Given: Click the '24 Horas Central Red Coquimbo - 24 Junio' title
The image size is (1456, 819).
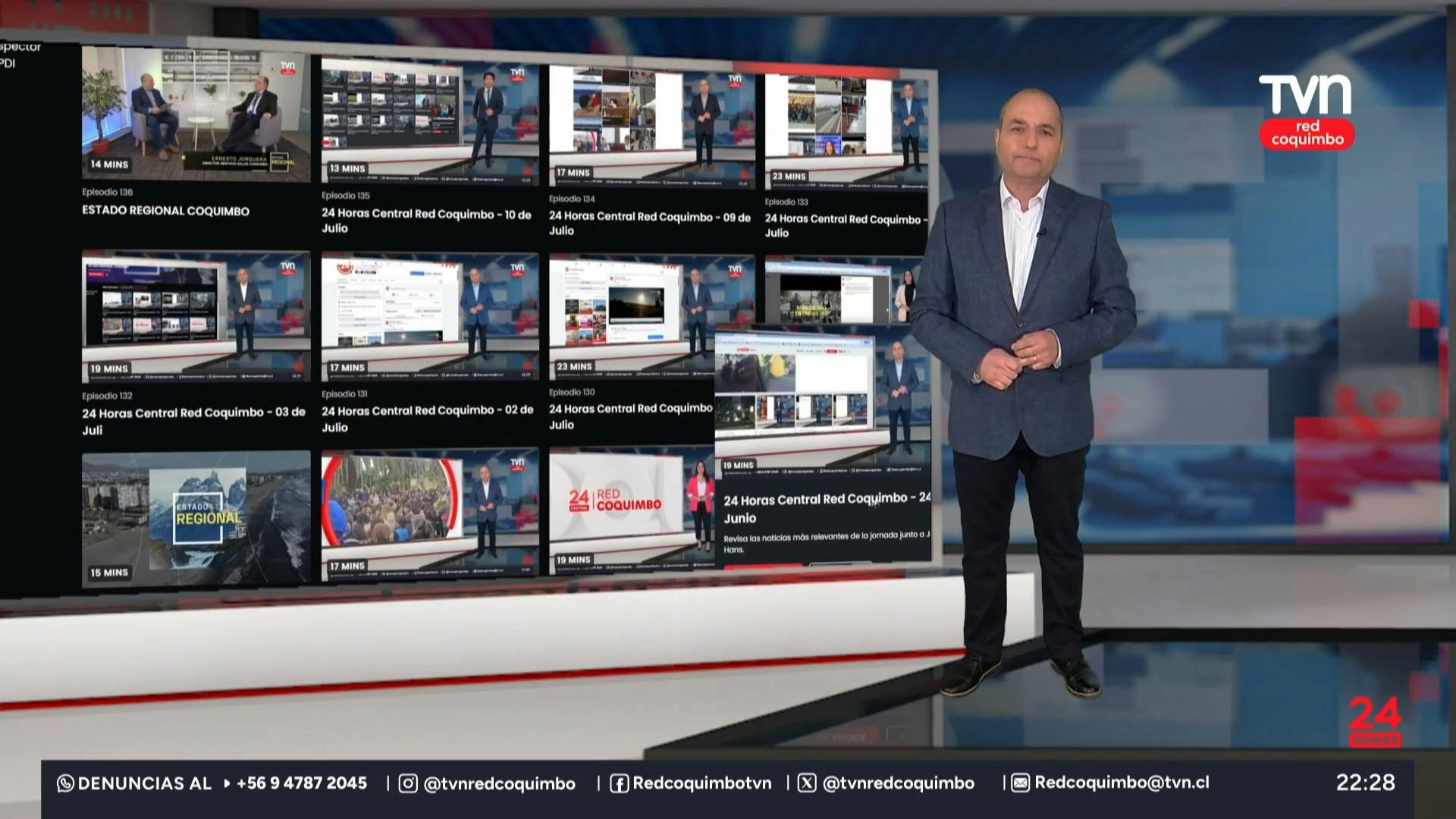Looking at the screenshot, I should click(827, 508).
